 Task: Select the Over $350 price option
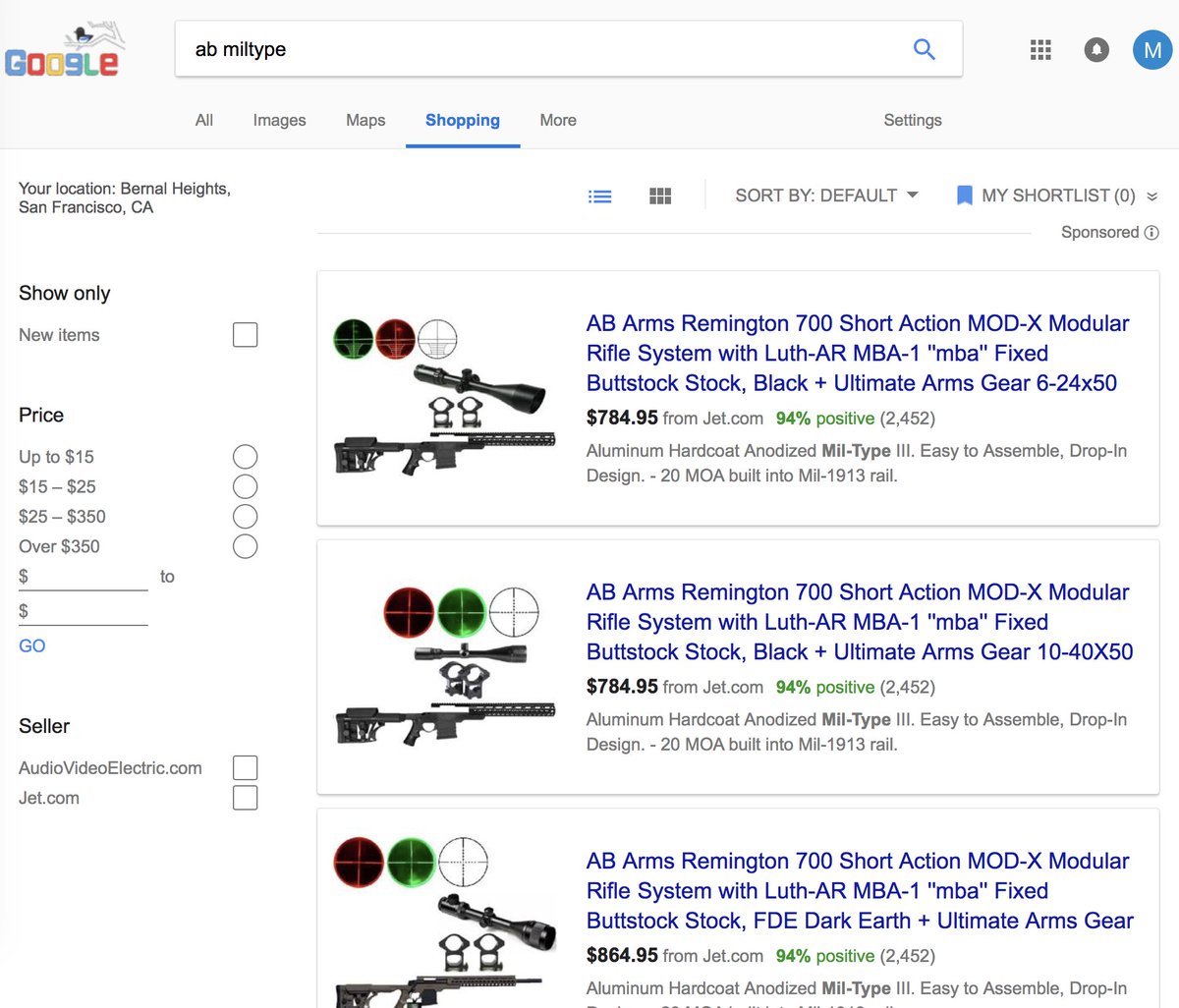(246, 546)
